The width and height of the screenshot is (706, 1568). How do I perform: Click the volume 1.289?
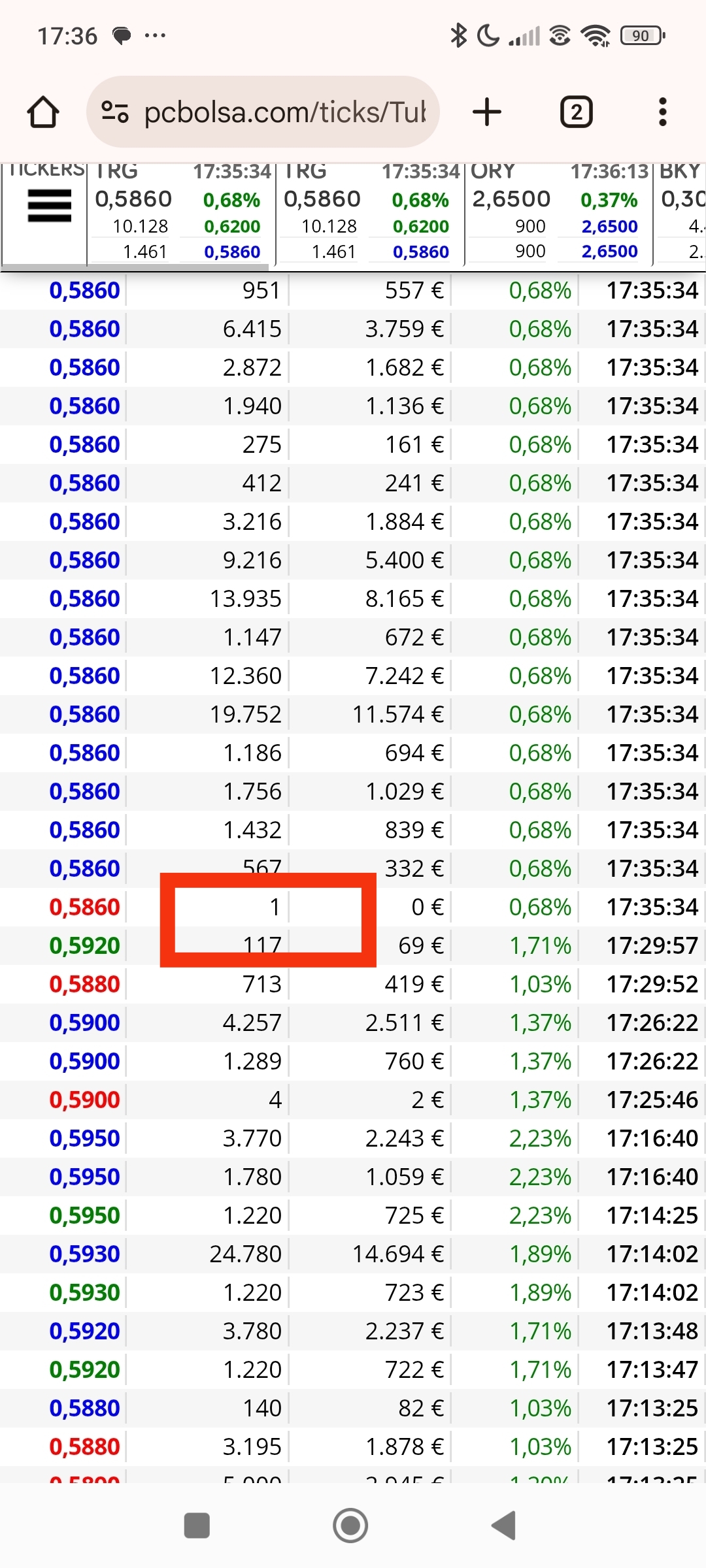click(252, 1061)
